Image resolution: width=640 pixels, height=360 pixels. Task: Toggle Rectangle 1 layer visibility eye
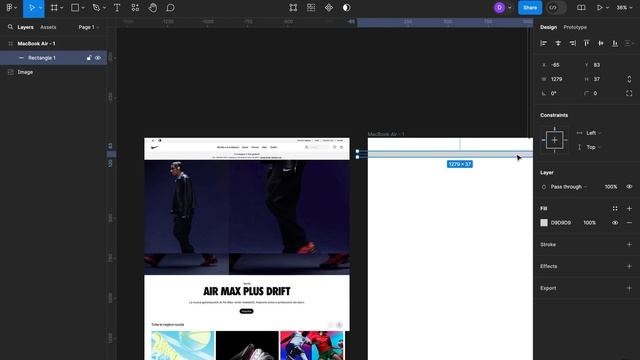coord(98,58)
